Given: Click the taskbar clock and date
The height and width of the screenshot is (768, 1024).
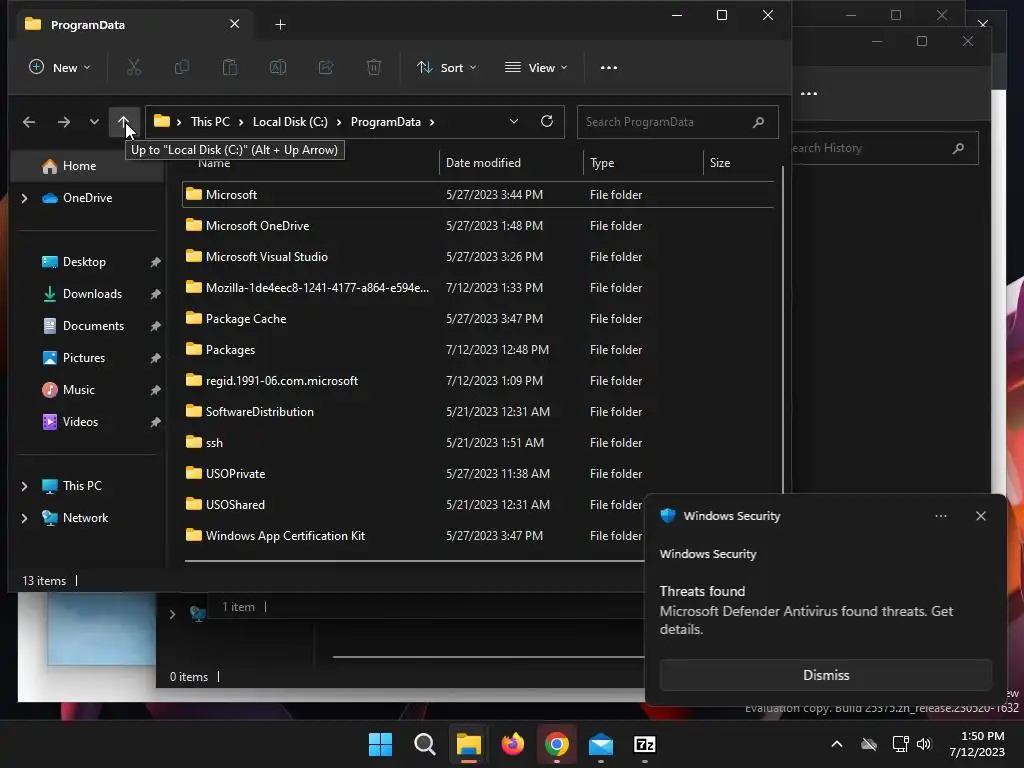Looking at the screenshot, I should (977, 744).
